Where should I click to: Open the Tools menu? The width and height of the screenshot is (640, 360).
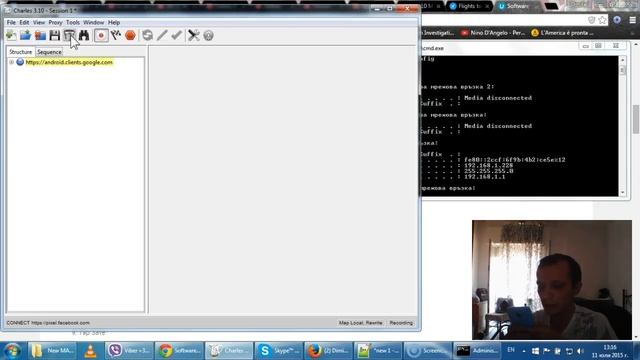73,22
